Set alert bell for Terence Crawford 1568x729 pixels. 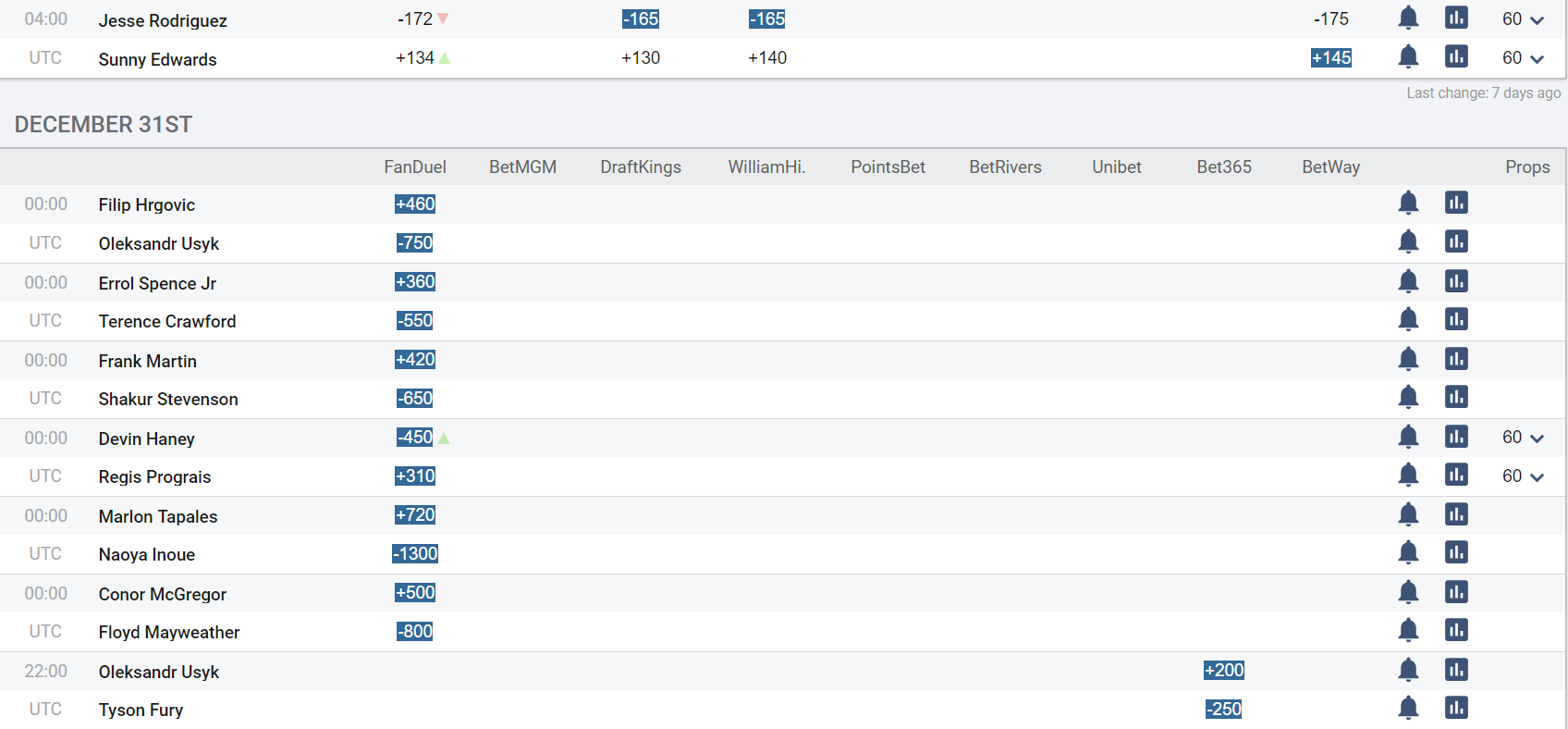(x=1408, y=319)
